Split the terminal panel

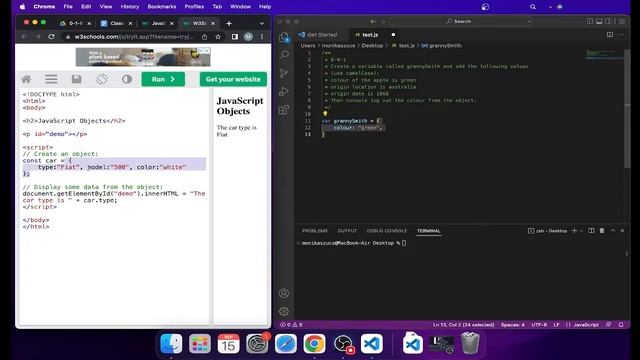(591, 231)
